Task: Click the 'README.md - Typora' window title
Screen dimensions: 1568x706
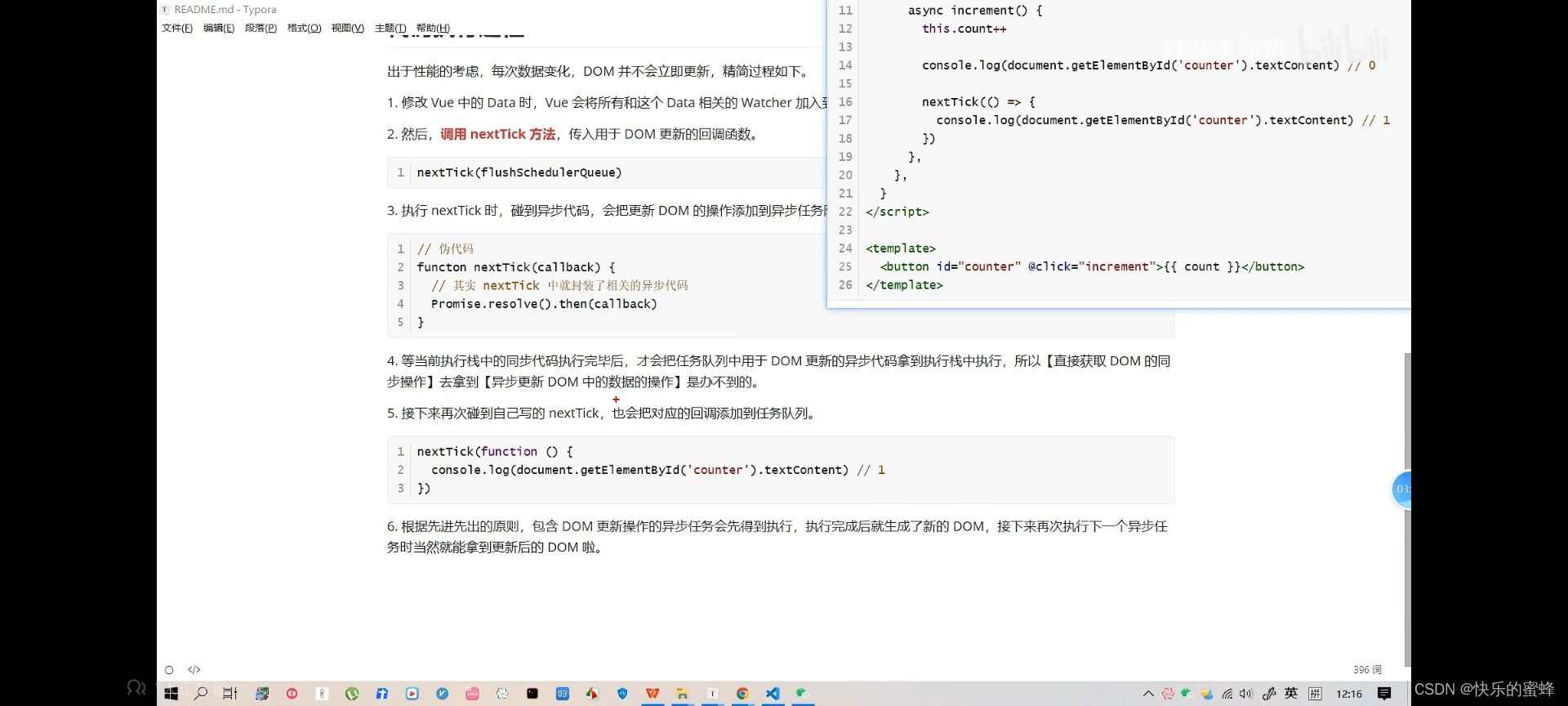Action: 225,10
